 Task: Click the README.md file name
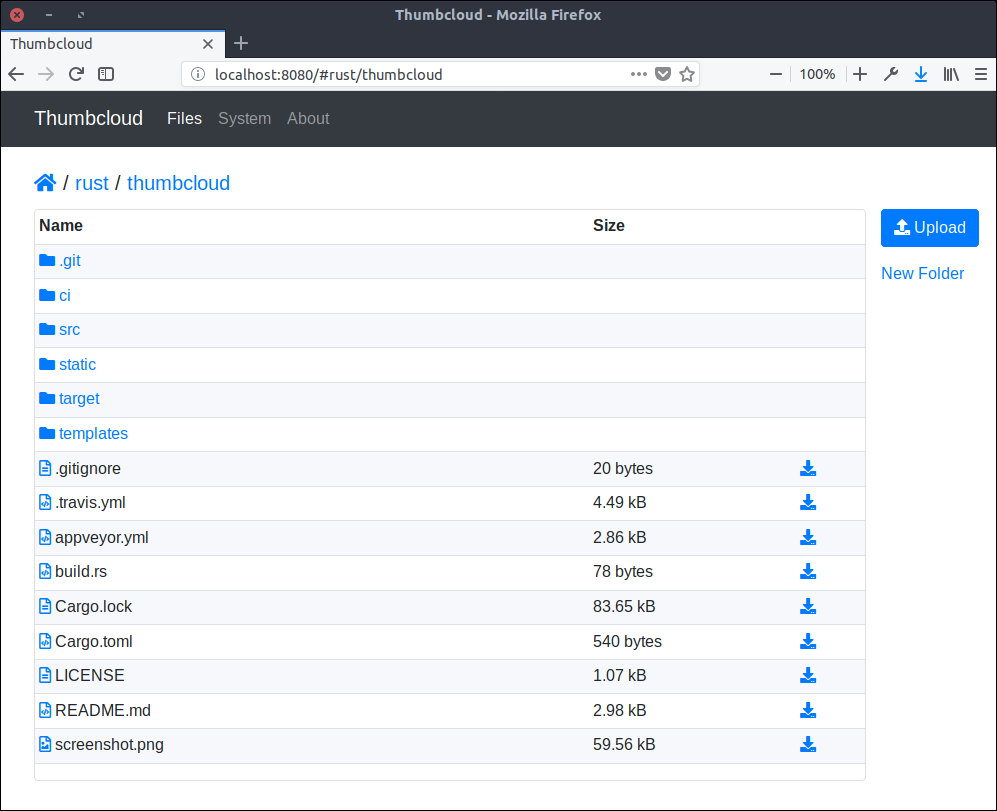pyautogui.click(x=103, y=710)
